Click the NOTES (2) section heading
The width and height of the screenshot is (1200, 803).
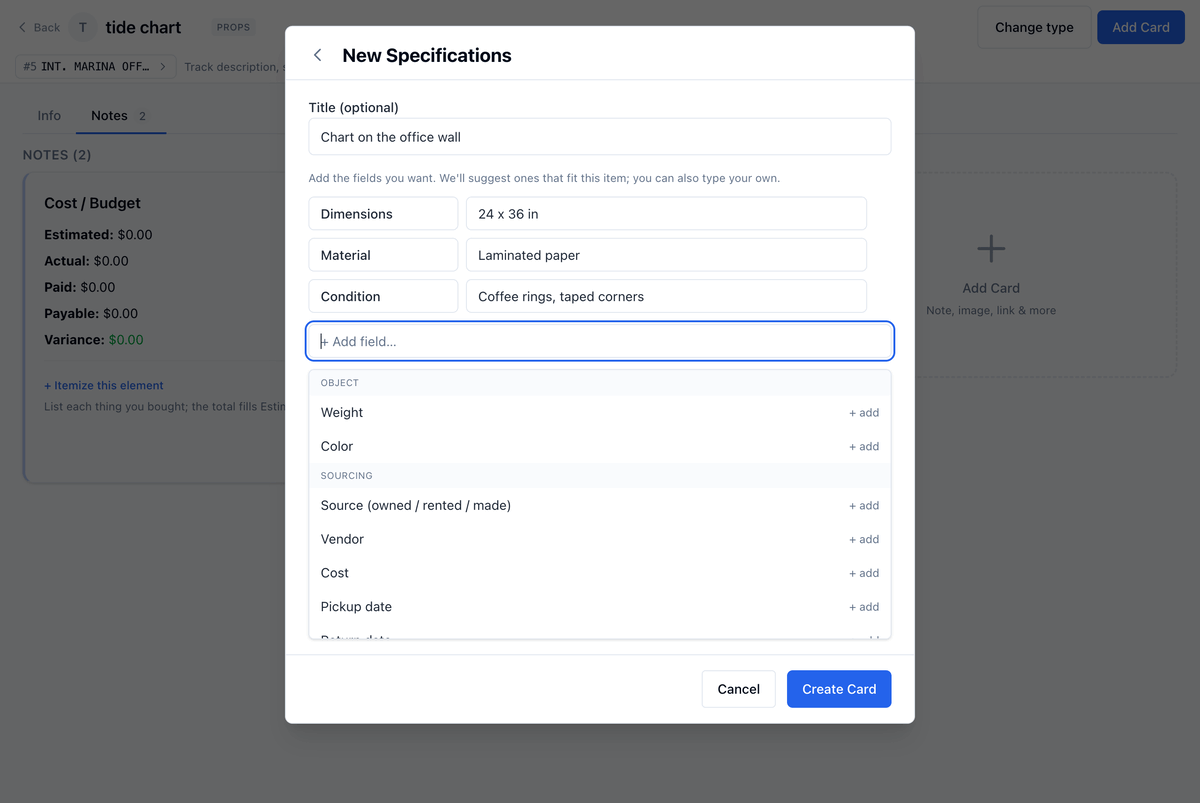(59, 155)
